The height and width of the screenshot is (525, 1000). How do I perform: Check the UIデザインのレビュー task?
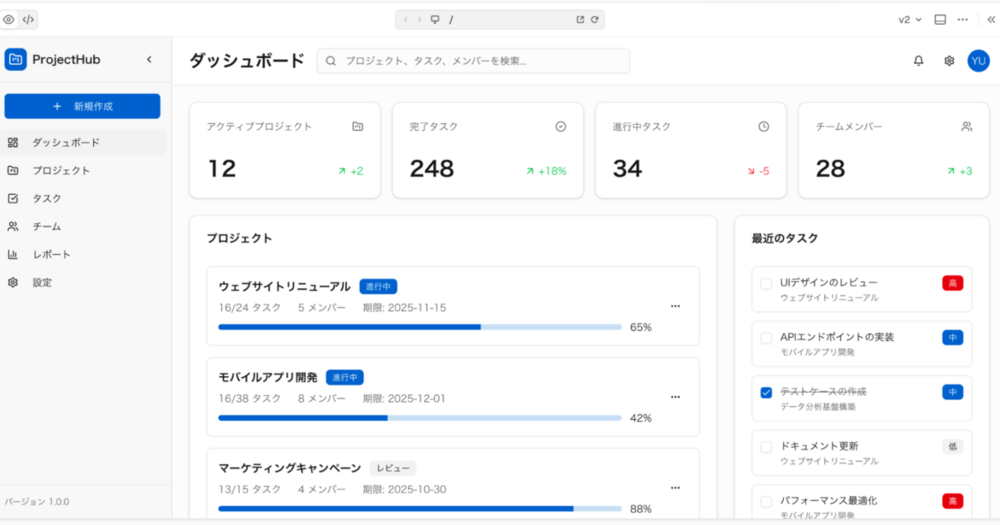tap(766, 284)
